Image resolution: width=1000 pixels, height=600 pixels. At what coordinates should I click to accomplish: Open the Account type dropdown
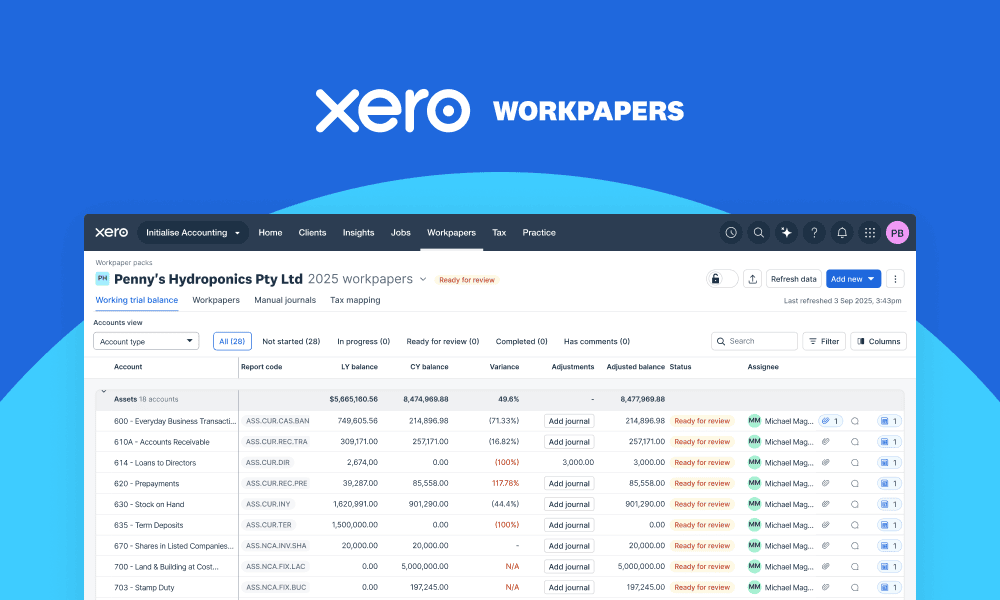(x=145, y=341)
